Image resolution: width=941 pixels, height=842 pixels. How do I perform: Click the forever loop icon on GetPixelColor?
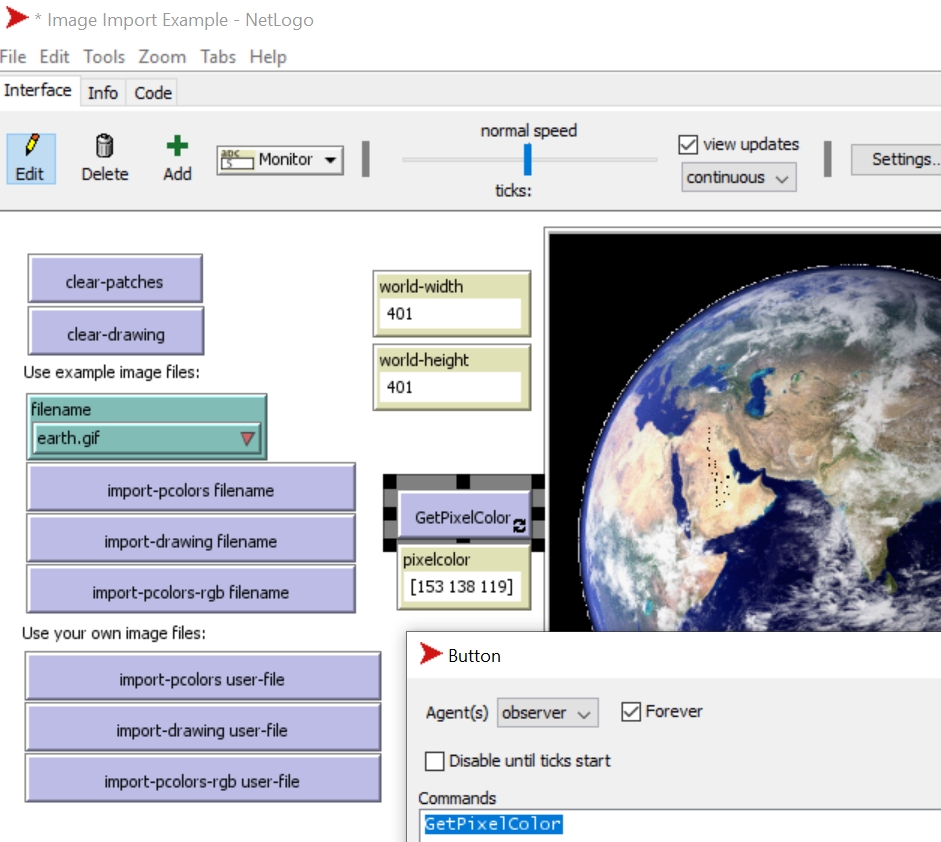tap(519, 524)
